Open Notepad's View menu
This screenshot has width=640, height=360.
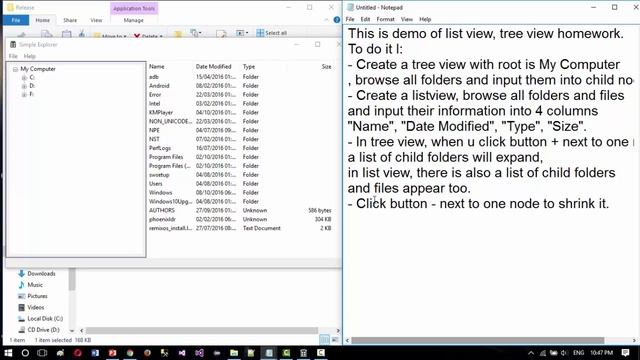click(407, 19)
